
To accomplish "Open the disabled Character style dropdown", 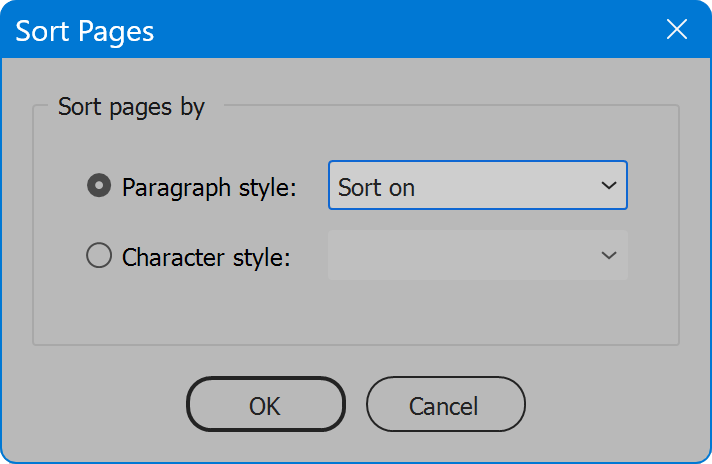I will pyautogui.click(x=478, y=255).
